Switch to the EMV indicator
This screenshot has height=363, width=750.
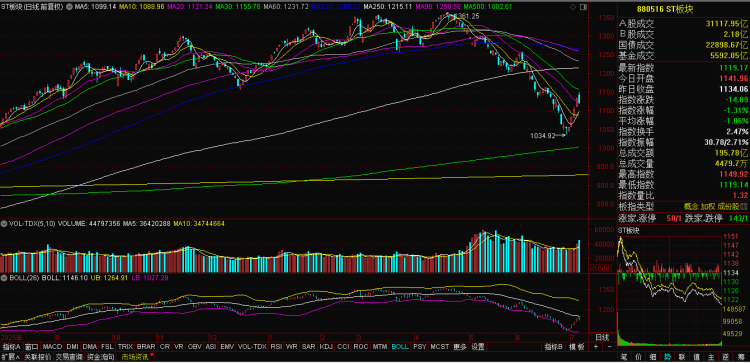point(227,347)
